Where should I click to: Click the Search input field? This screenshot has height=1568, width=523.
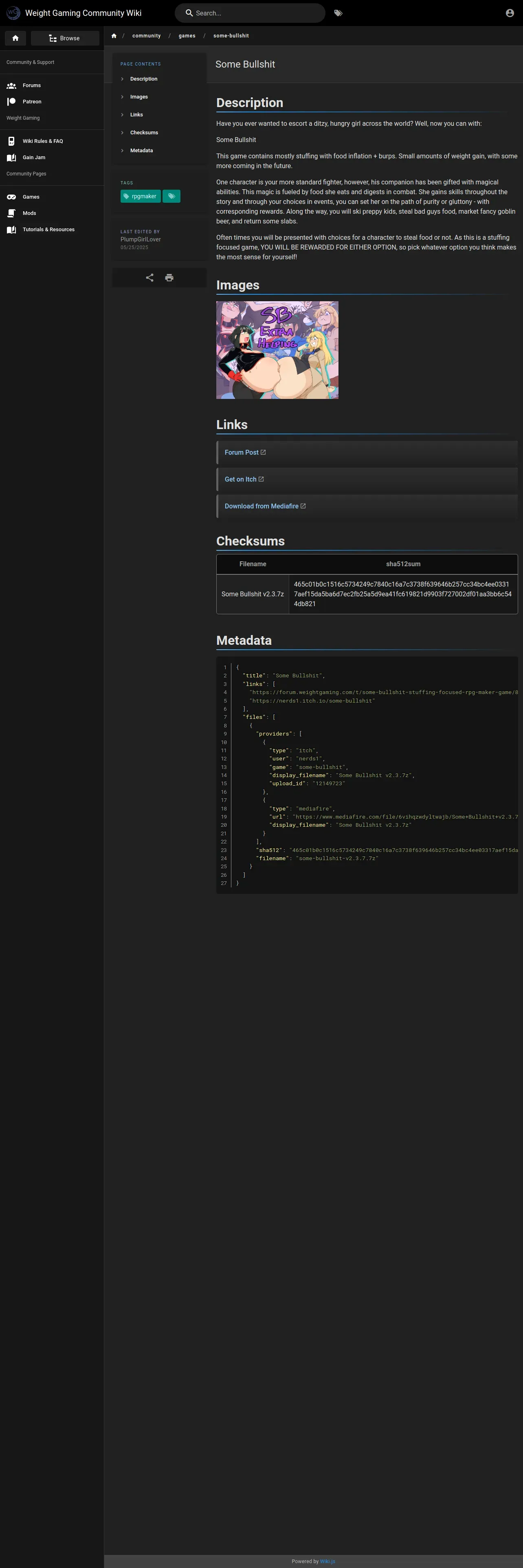click(x=256, y=13)
